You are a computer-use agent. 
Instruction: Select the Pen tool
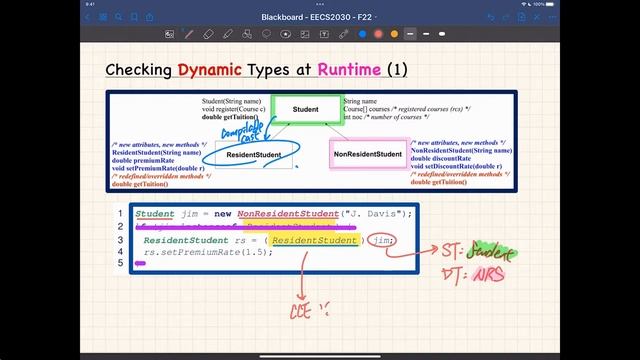189,34
